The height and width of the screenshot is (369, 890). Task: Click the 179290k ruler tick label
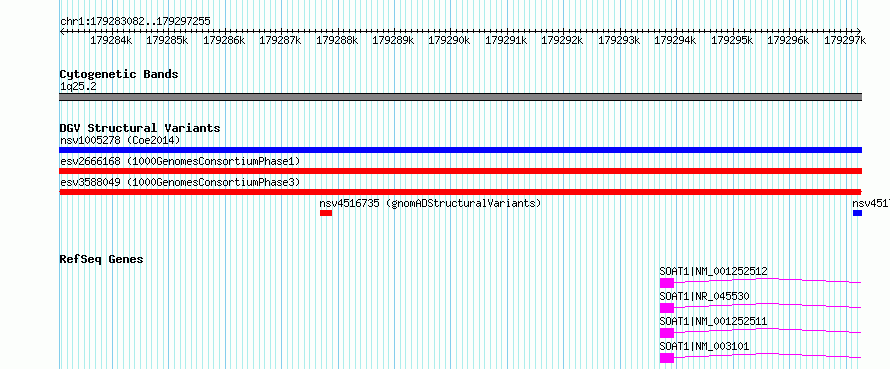[x=450, y=40]
